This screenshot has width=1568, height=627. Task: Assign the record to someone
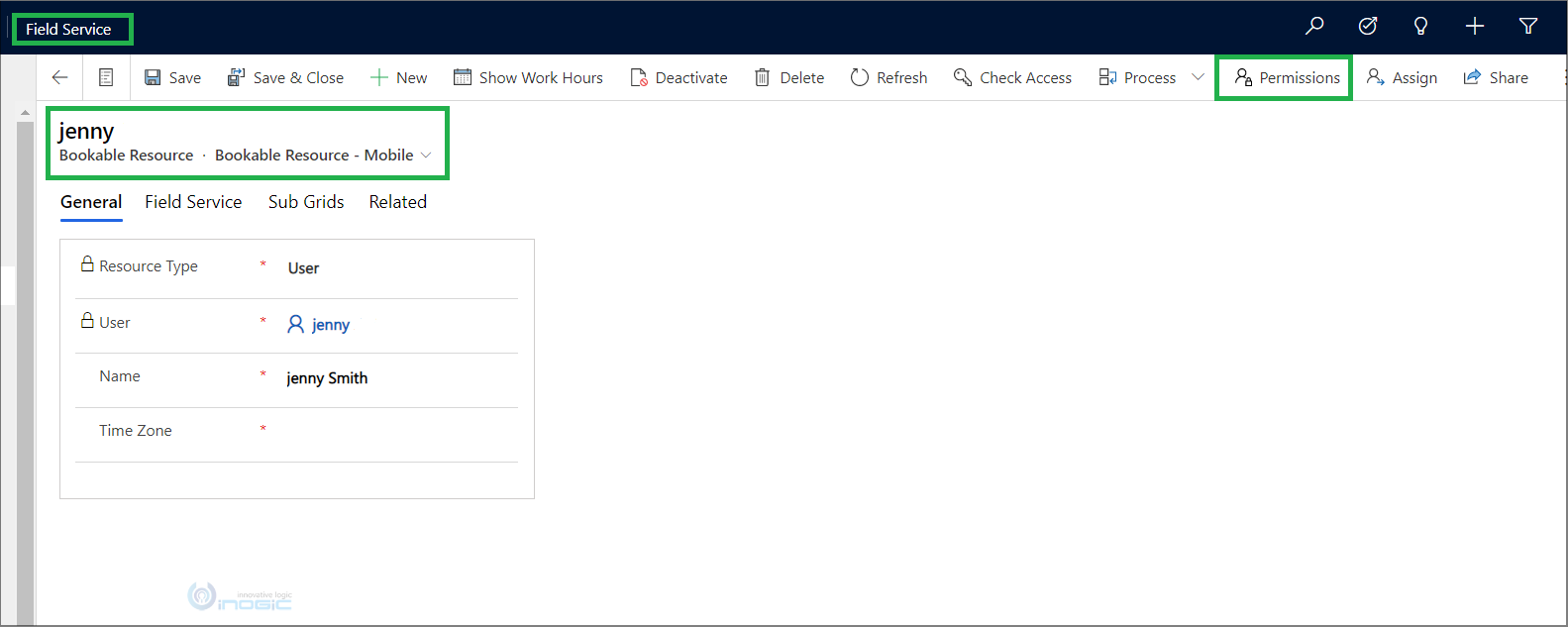click(x=1402, y=77)
